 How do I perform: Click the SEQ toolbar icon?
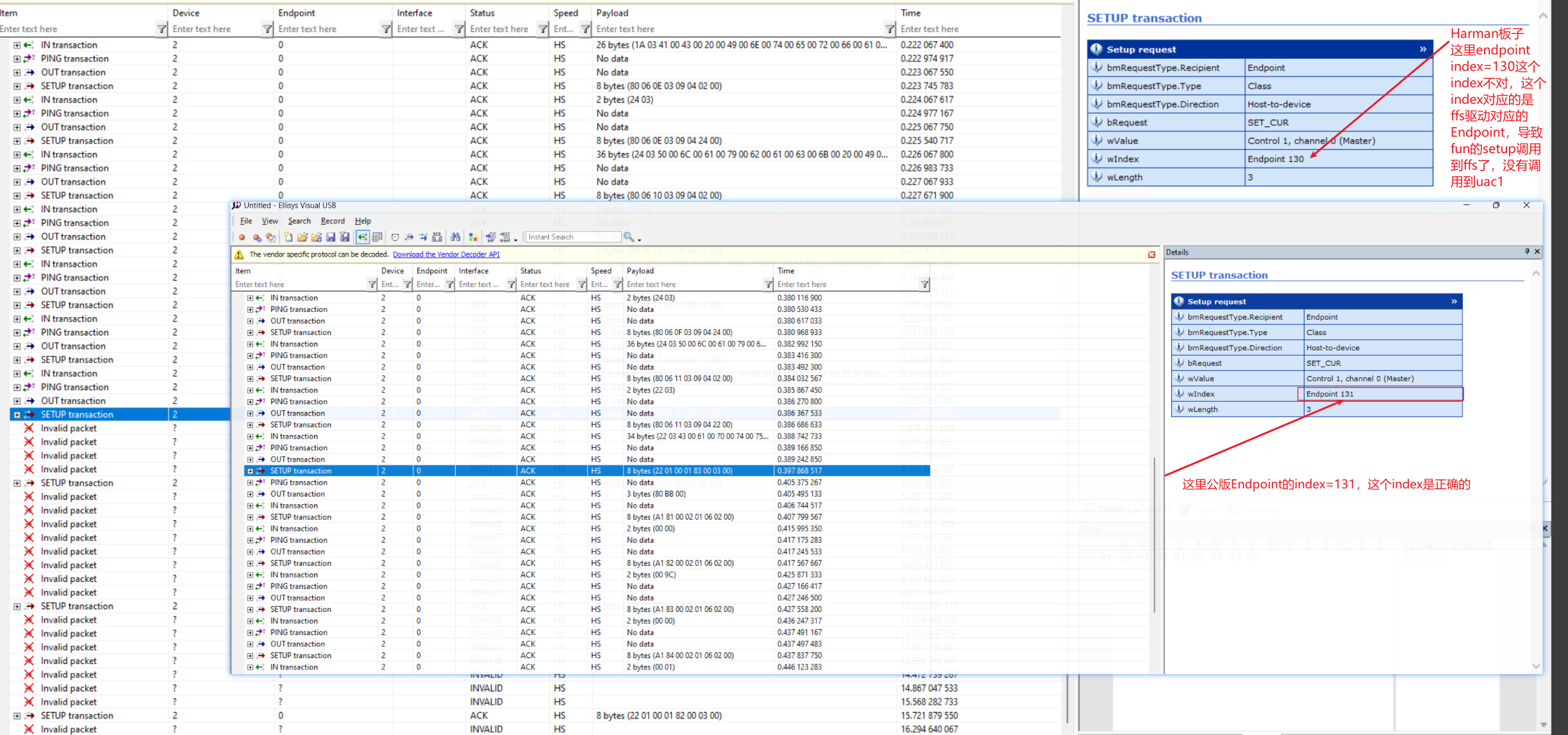437,237
